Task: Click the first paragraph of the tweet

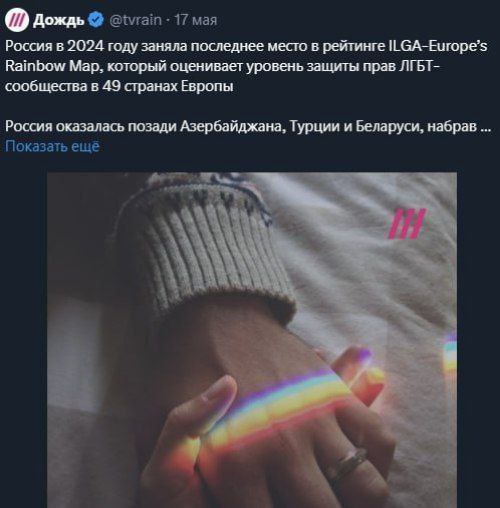Action: pyautogui.click(x=246, y=66)
